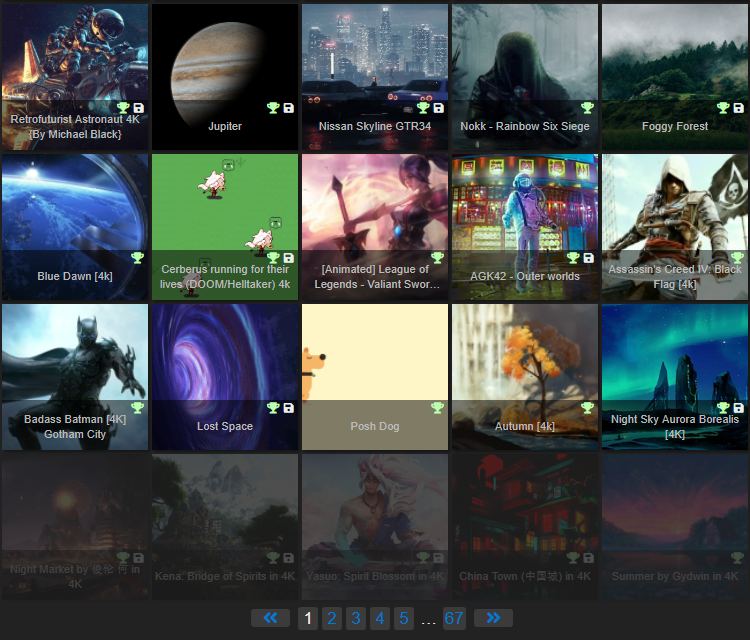The height and width of the screenshot is (640, 750).
Task: Jump to page 2
Action: 332,618
